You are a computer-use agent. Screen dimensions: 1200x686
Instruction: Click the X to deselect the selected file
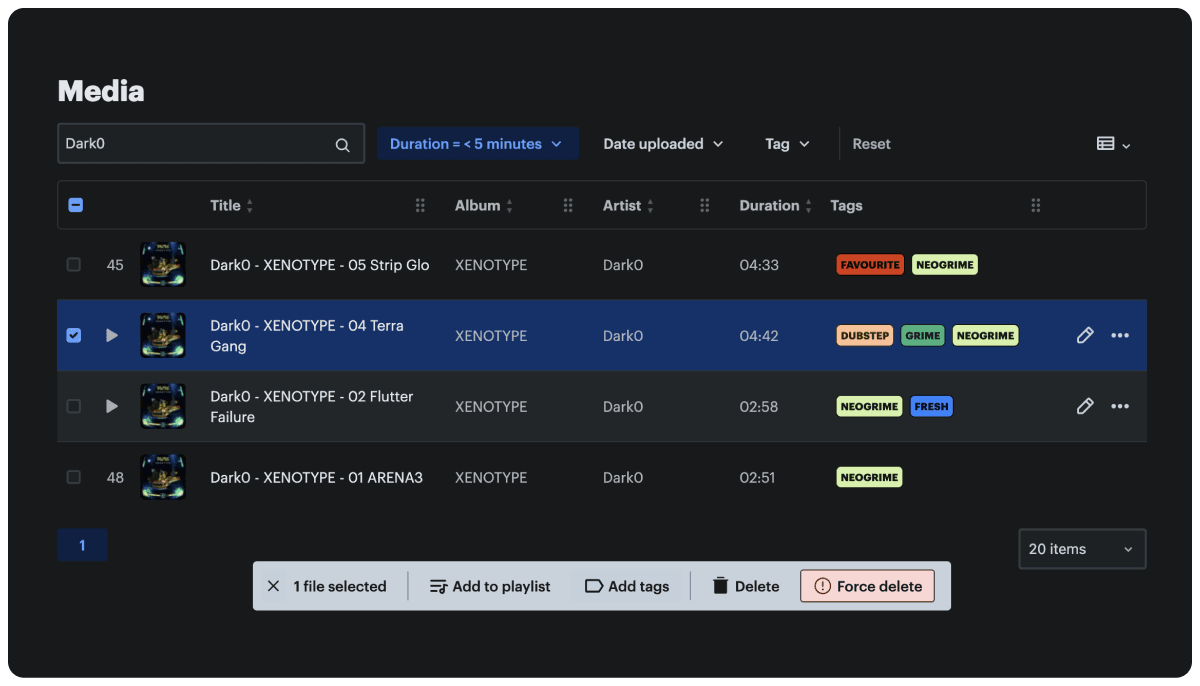pos(274,586)
